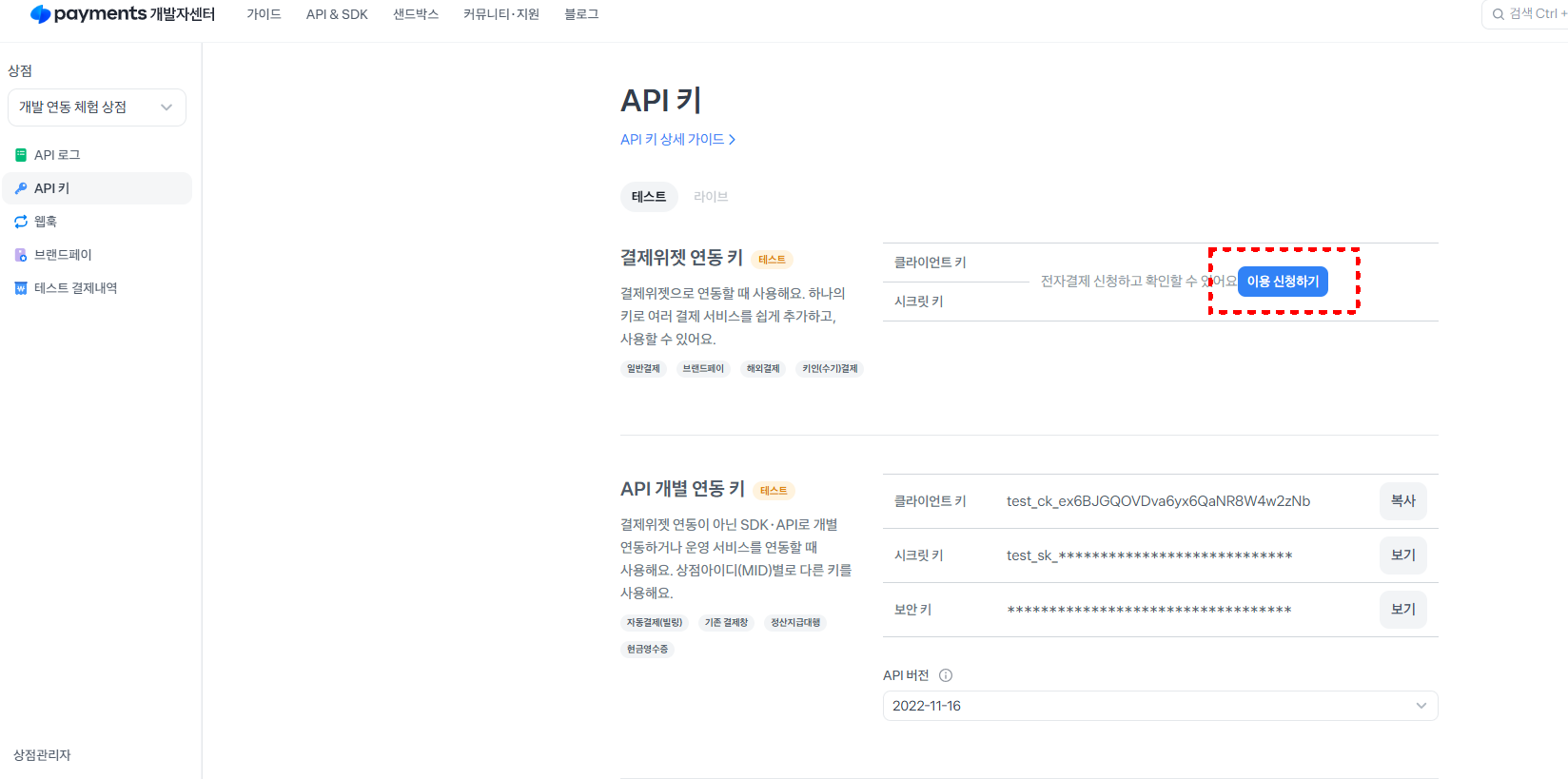Click the API 키 key icon in sidebar
Viewport: 1568px width, 779px height.
(x=21, y=188)
